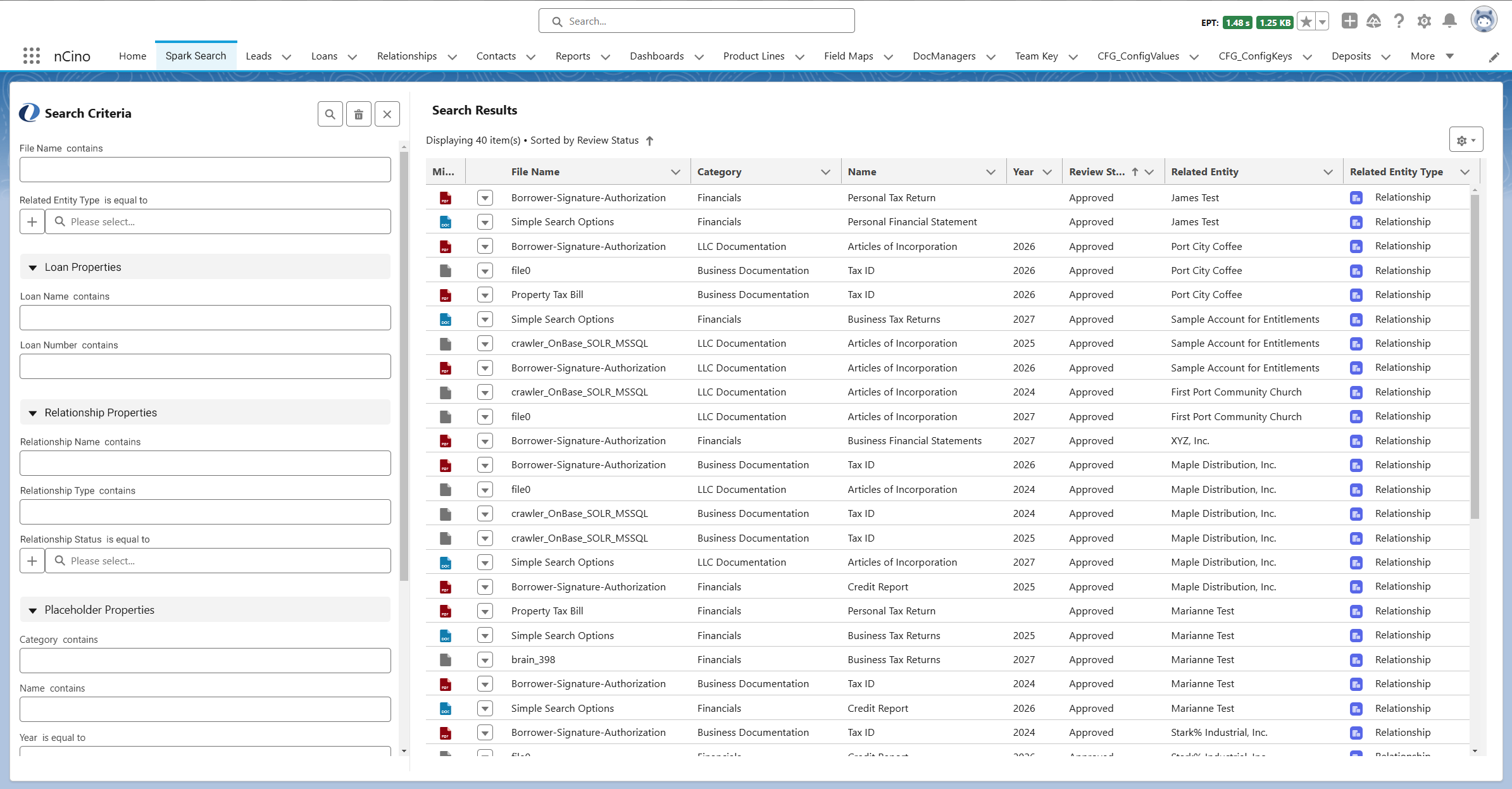Open the DocManagers tab
1512x789 pixels.
[x=944, y=56]
